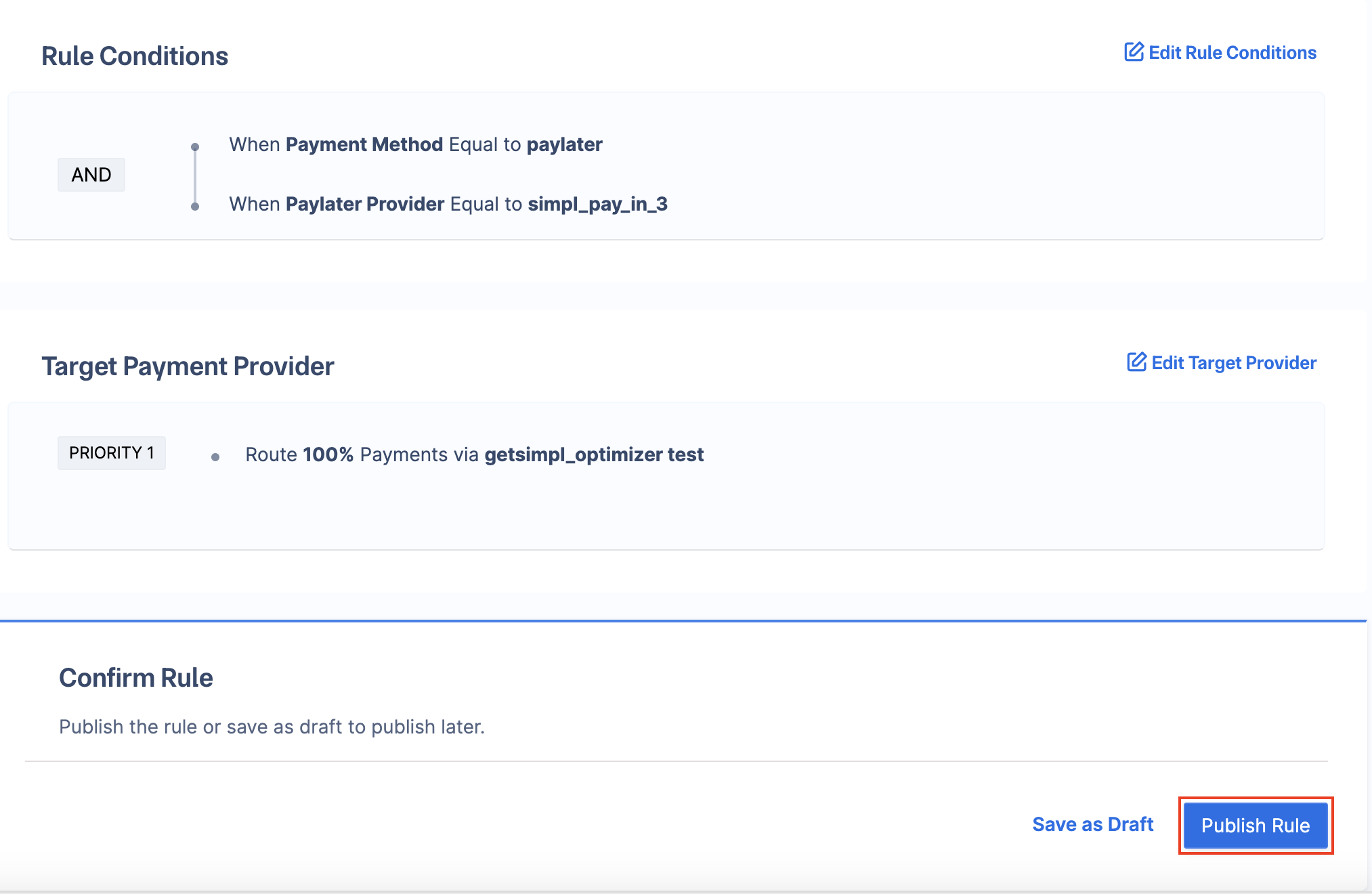Click the top bullet of the condition connector
This screenshot has height=894, width=1372.
[x=195, y=147]
